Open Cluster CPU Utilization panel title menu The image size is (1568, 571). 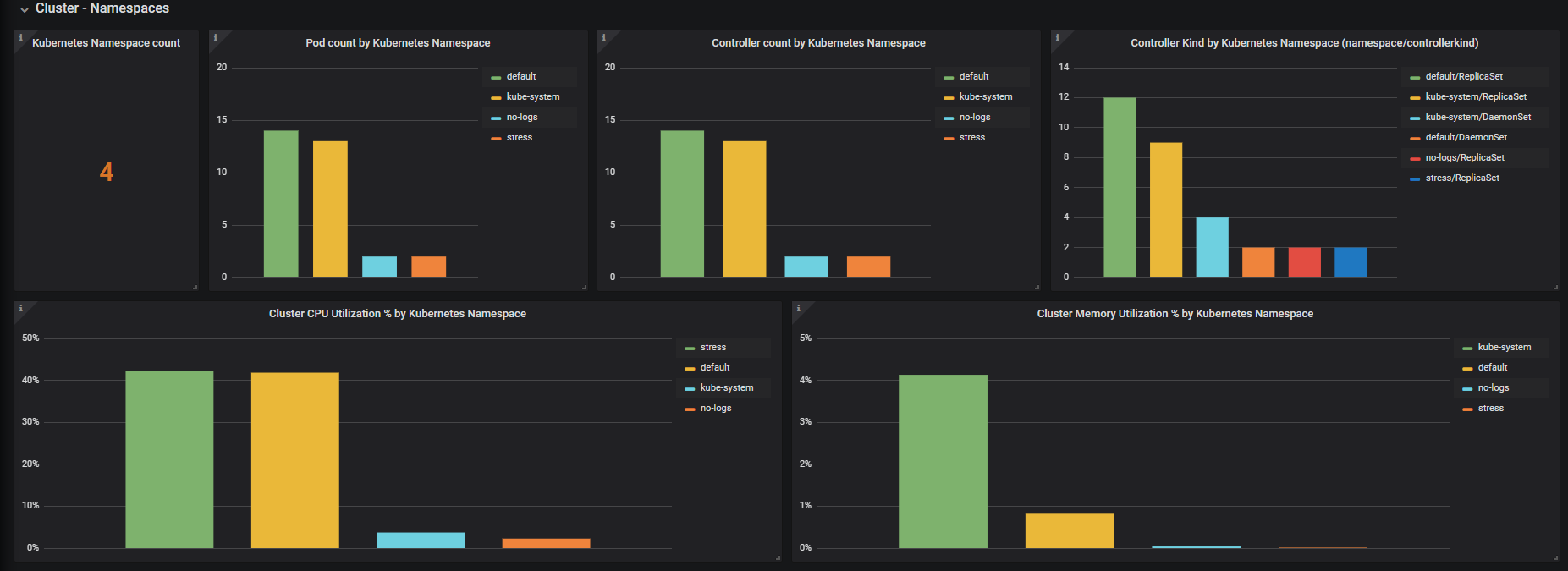(x=398, y=314)
